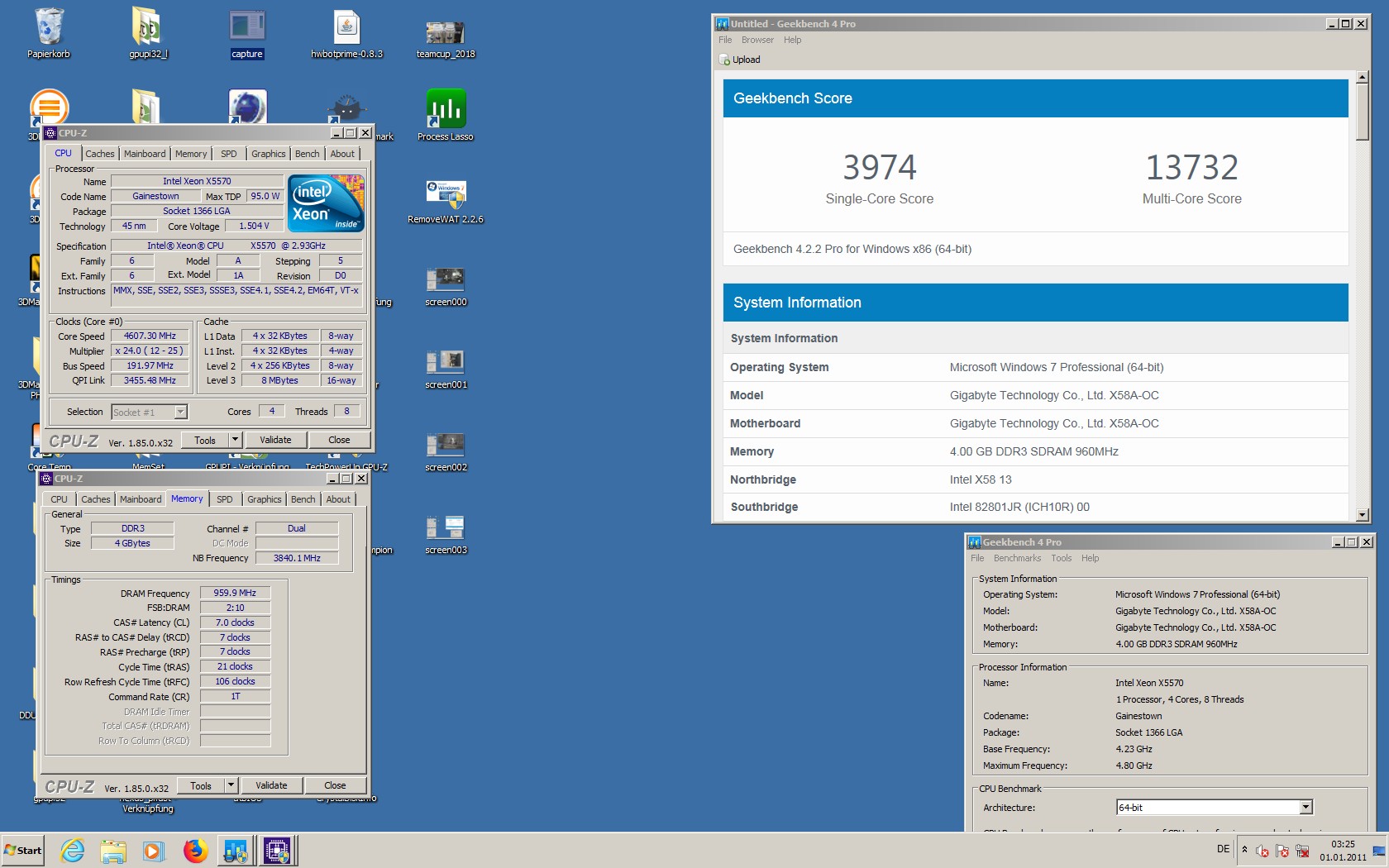Viewport: 1389px width, 868px height.
Task: Open the Action Center flag tray icon
Action: tap(1282, 851)
